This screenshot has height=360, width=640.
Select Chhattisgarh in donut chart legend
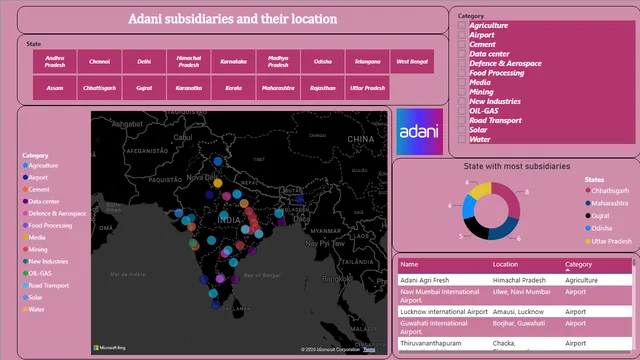(607, 191)
